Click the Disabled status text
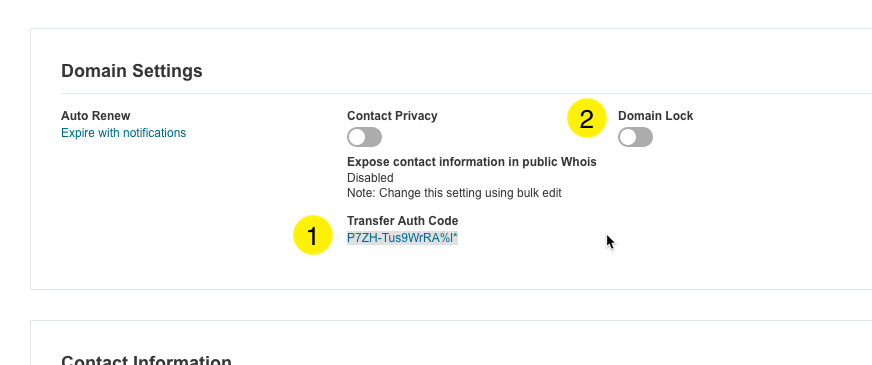872x365 pixels. coord(370,177)
